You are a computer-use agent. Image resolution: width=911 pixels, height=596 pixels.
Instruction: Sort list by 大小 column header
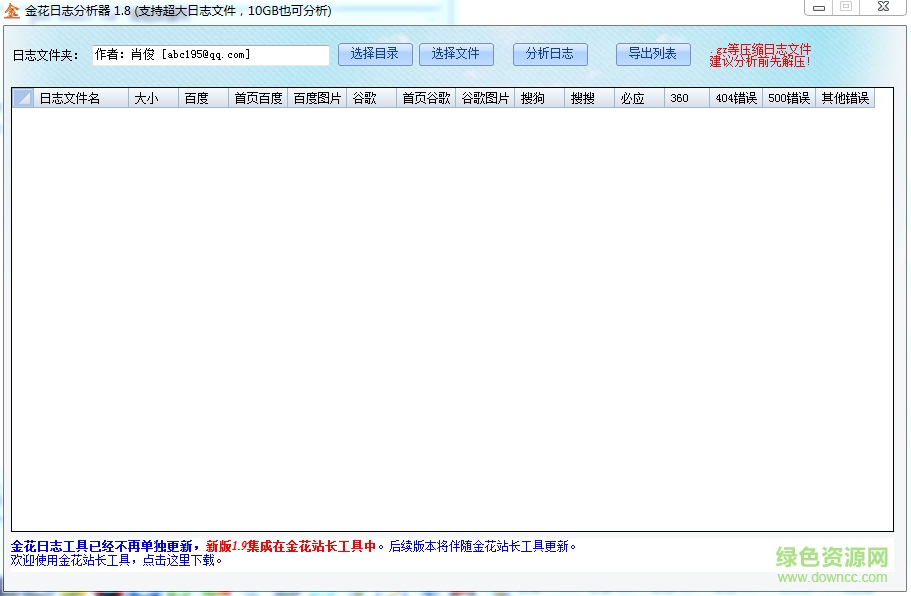(152, 97)
